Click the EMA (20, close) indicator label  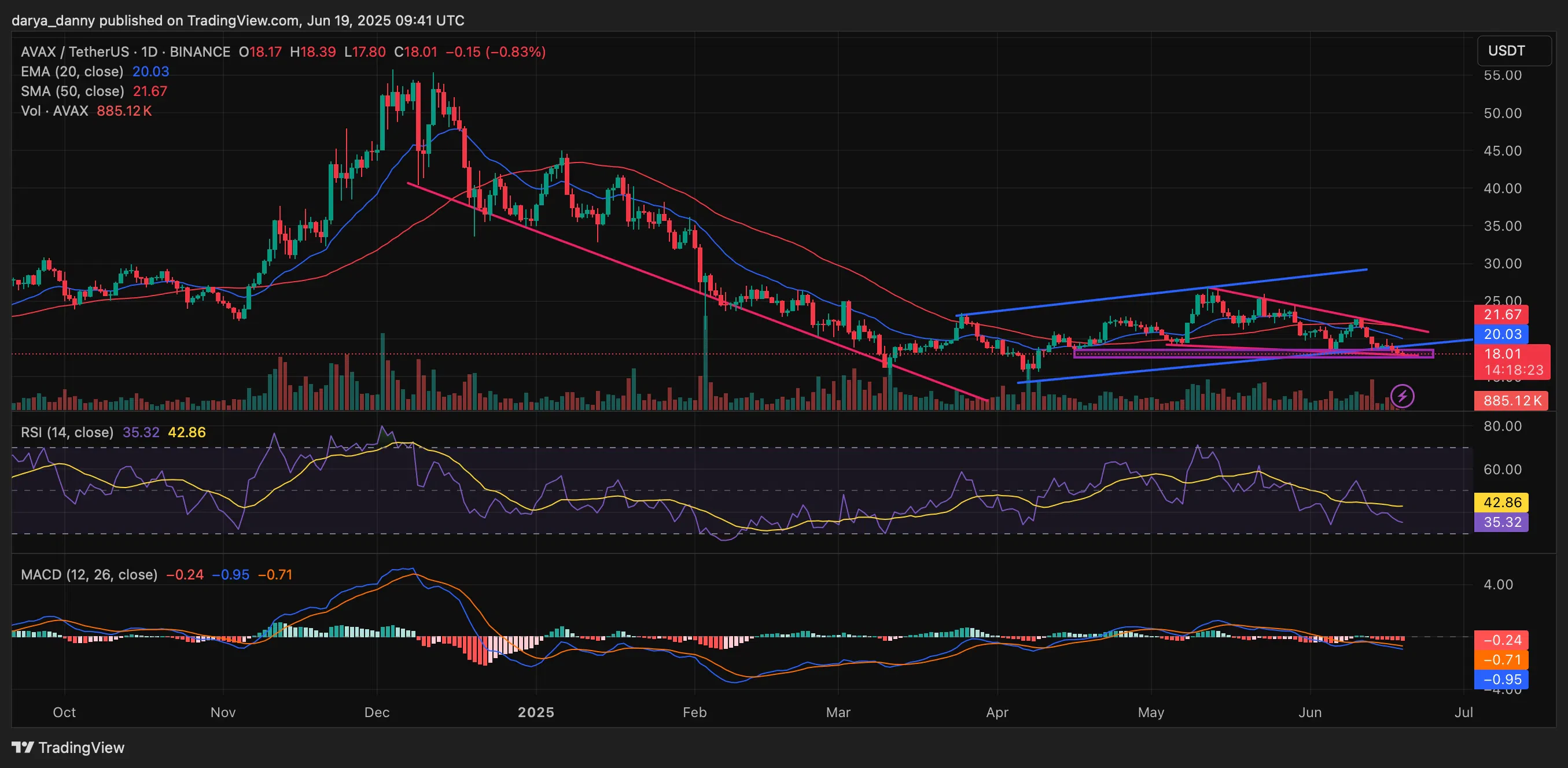click(72, 71)
